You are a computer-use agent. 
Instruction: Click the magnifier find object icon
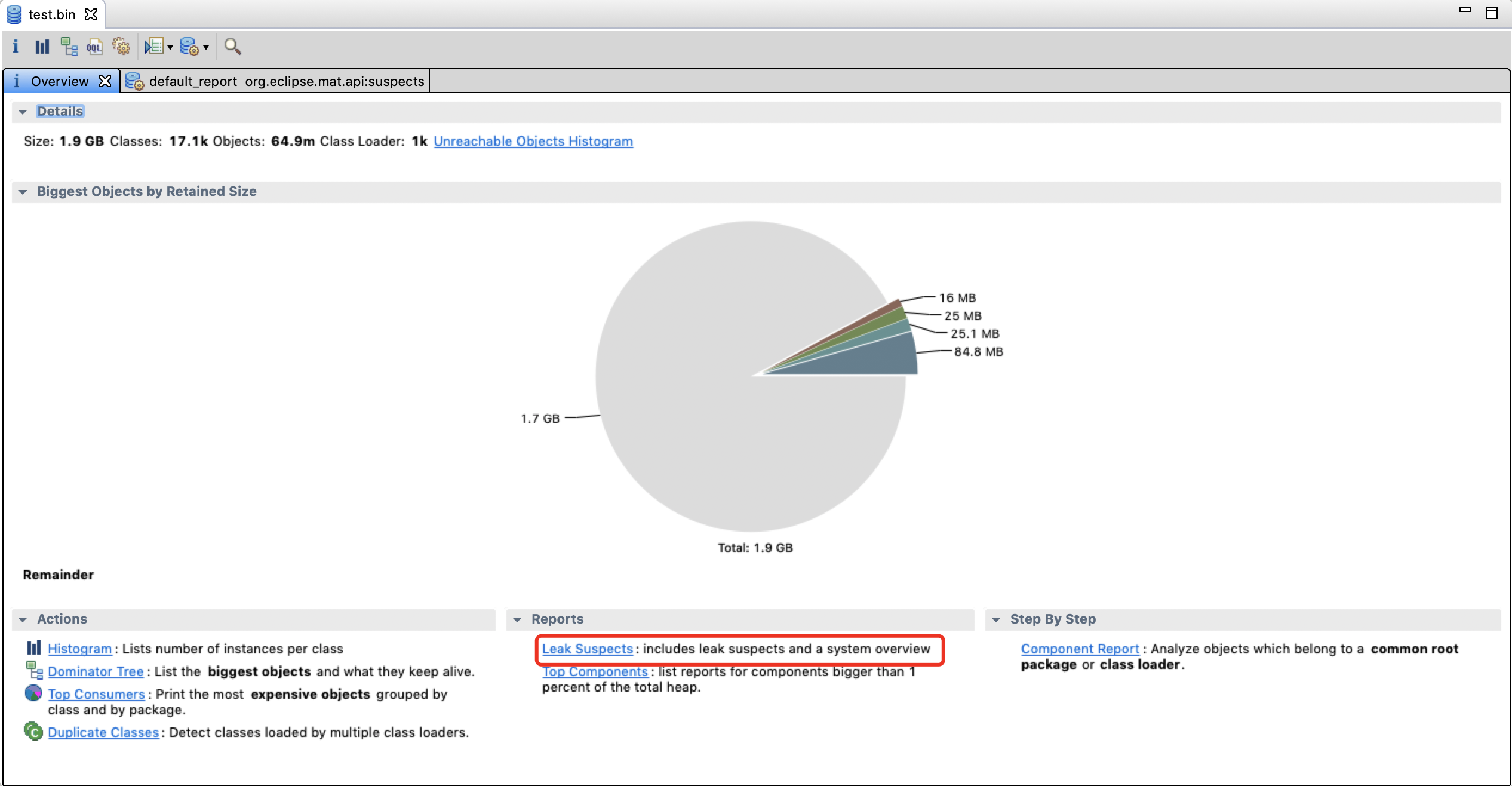[232, 46]
